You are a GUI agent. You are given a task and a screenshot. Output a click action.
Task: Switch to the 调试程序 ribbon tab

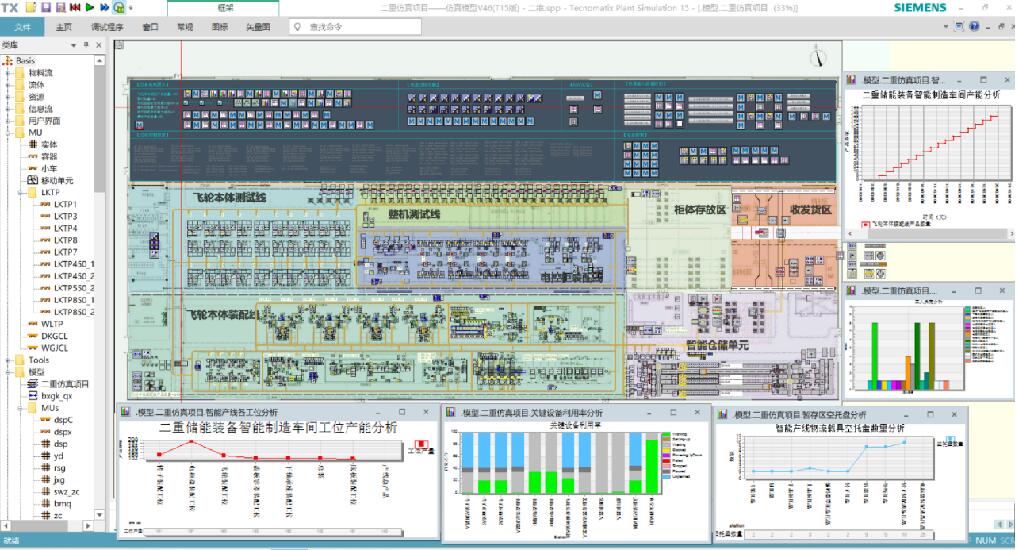coord(107,27)
